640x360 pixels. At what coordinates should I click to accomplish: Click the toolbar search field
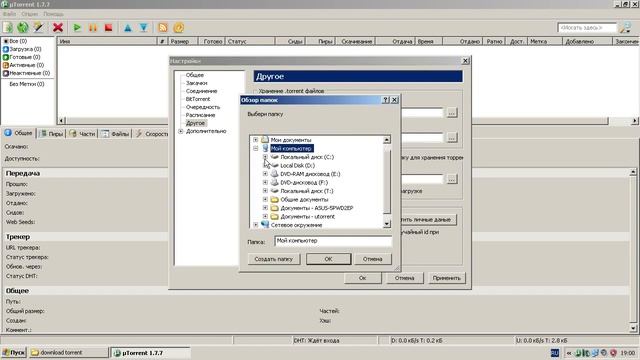pos(587,27)
